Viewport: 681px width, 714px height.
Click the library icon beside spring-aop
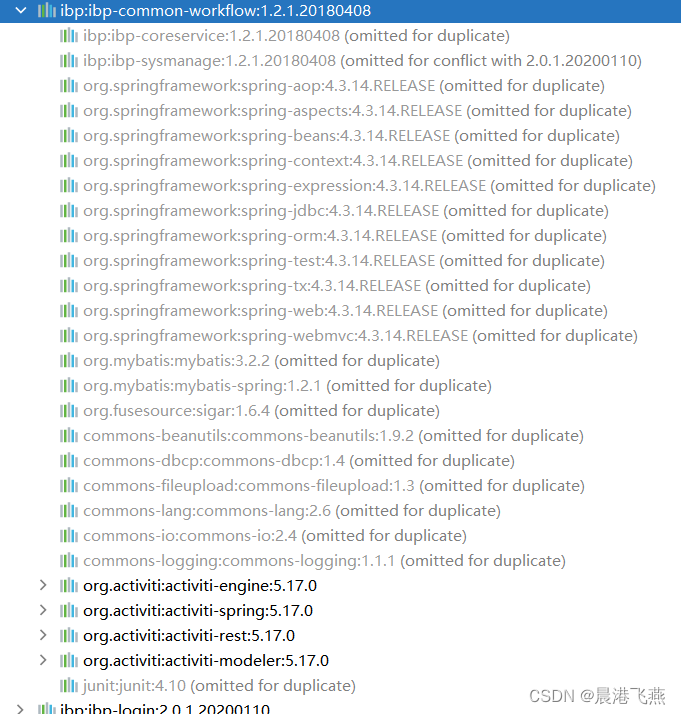click(x=69, y=85)
